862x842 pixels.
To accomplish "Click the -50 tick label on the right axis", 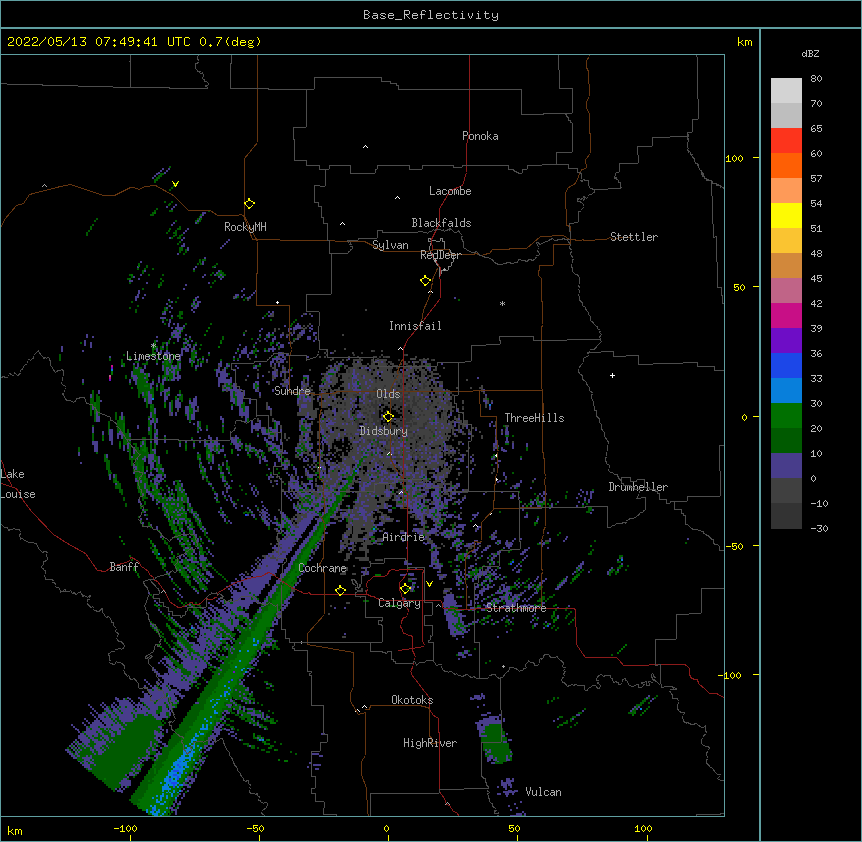I will coord(734,546).
